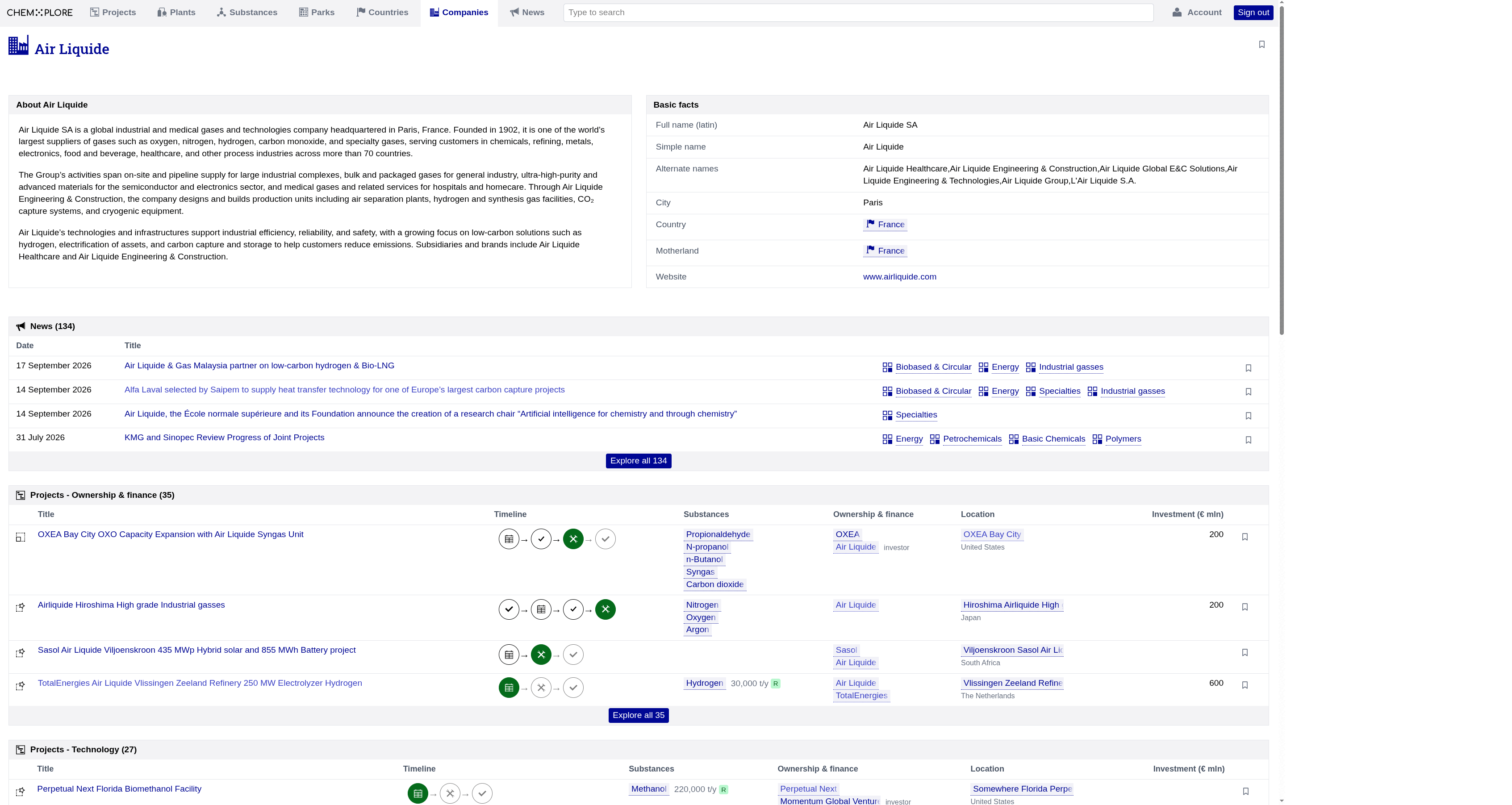Click the project type icon beside Perpetual Next Florida
Screen dimensions: 1512x805
point(21,792)
